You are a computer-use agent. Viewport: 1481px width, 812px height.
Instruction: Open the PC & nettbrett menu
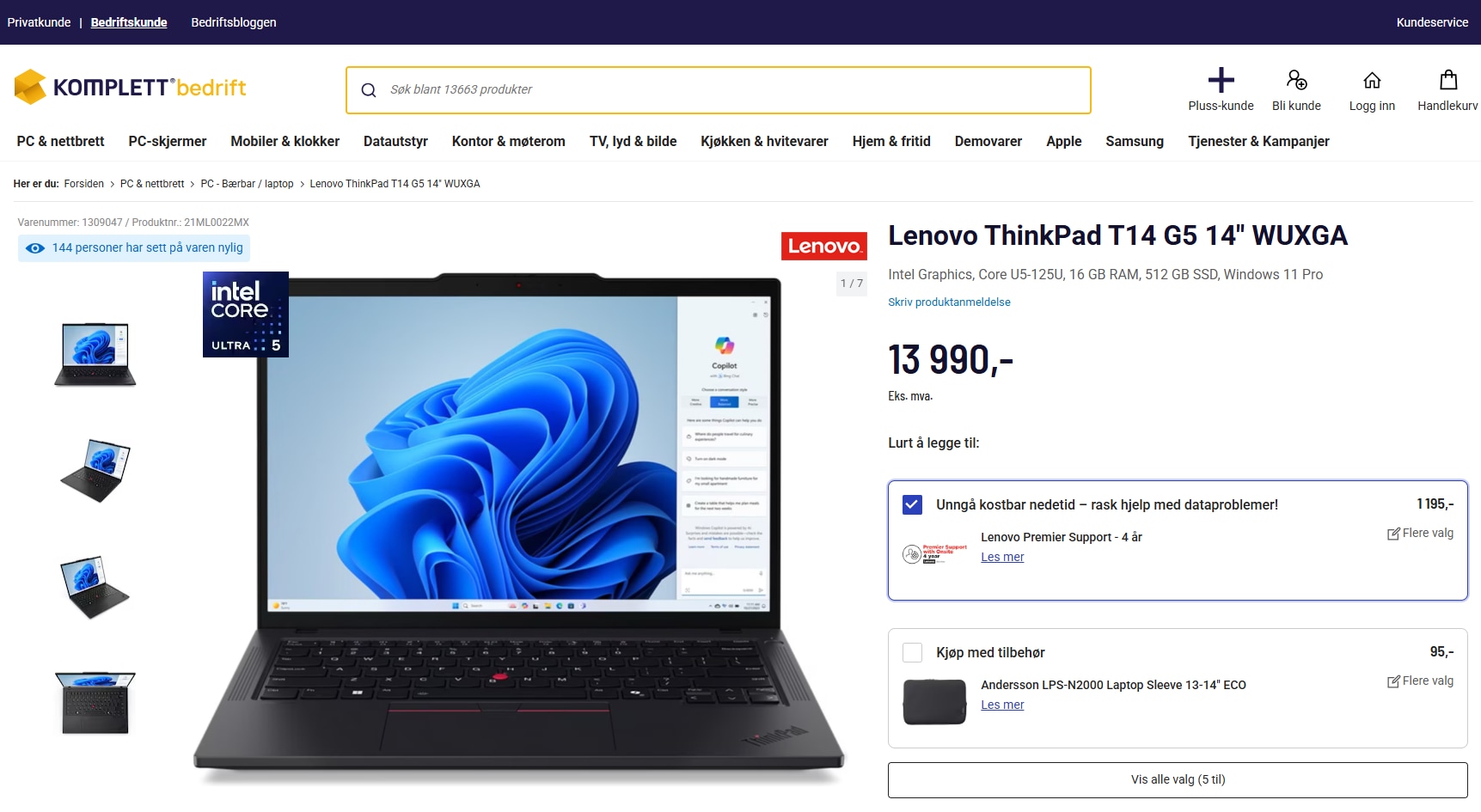pyautogui.click(x=60, y=141)
